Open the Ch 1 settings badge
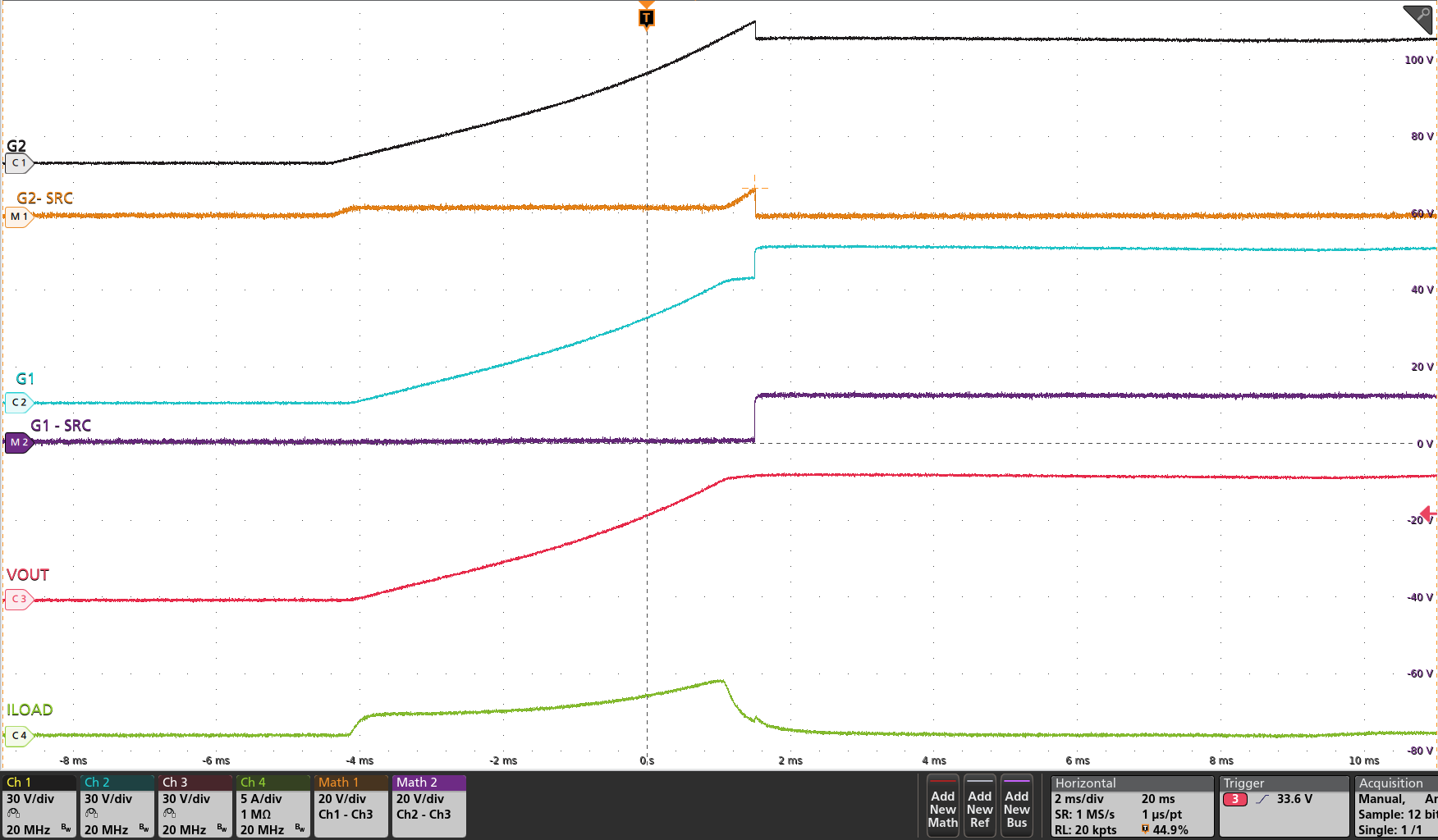 [39, 806]
